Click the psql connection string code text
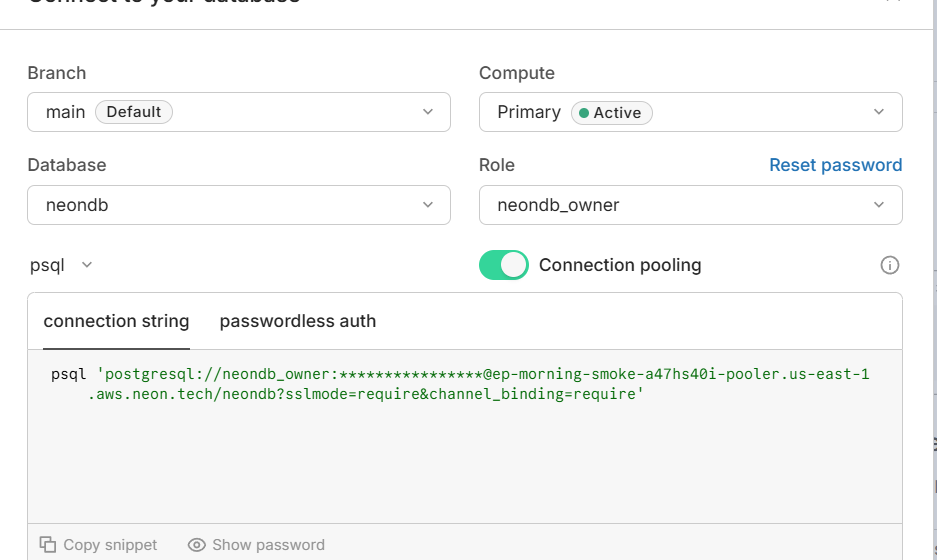The width and height of the screenshot is (937, 560). 460,384
